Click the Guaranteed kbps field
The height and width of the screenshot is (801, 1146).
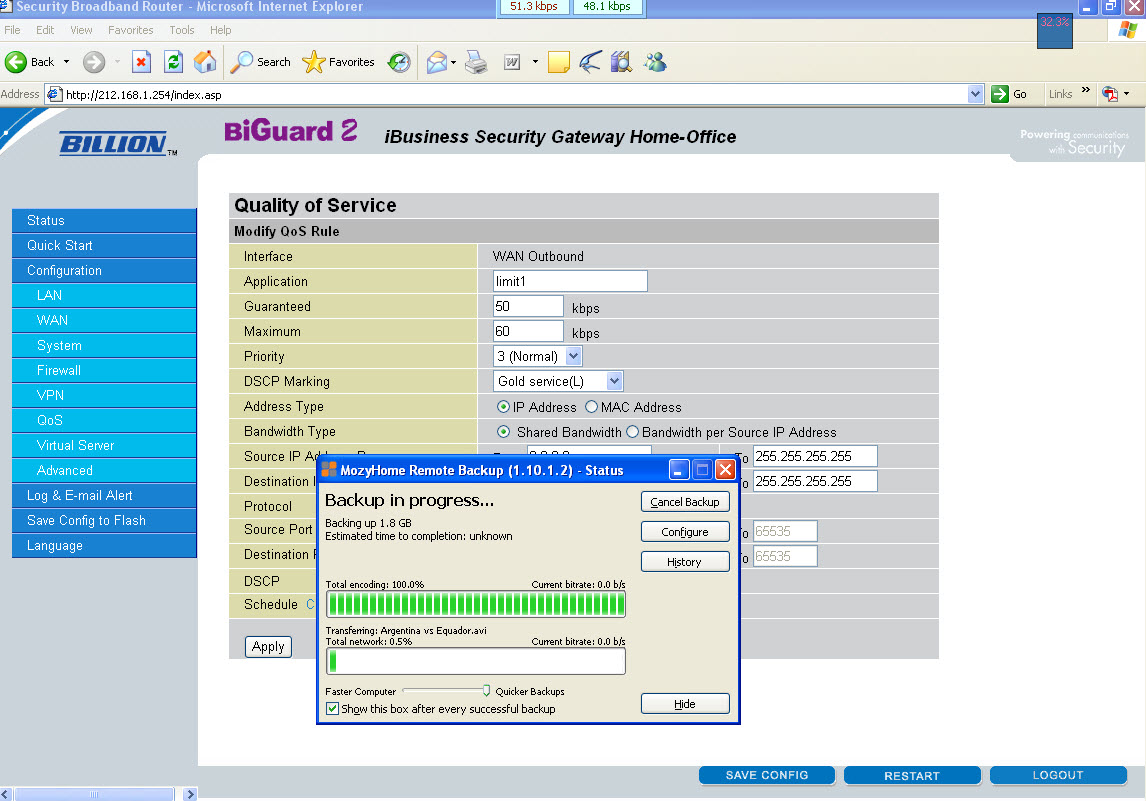(528, 306)
